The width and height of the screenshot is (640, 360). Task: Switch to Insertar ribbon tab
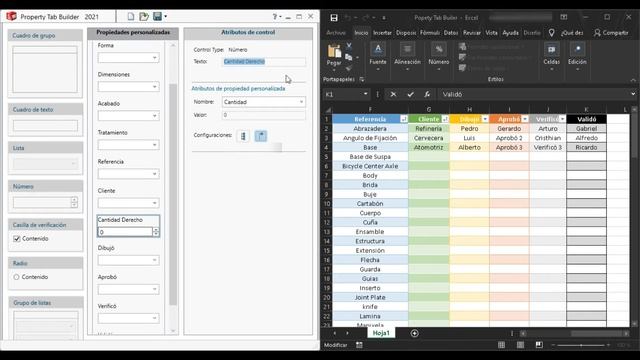click(382, 33)
